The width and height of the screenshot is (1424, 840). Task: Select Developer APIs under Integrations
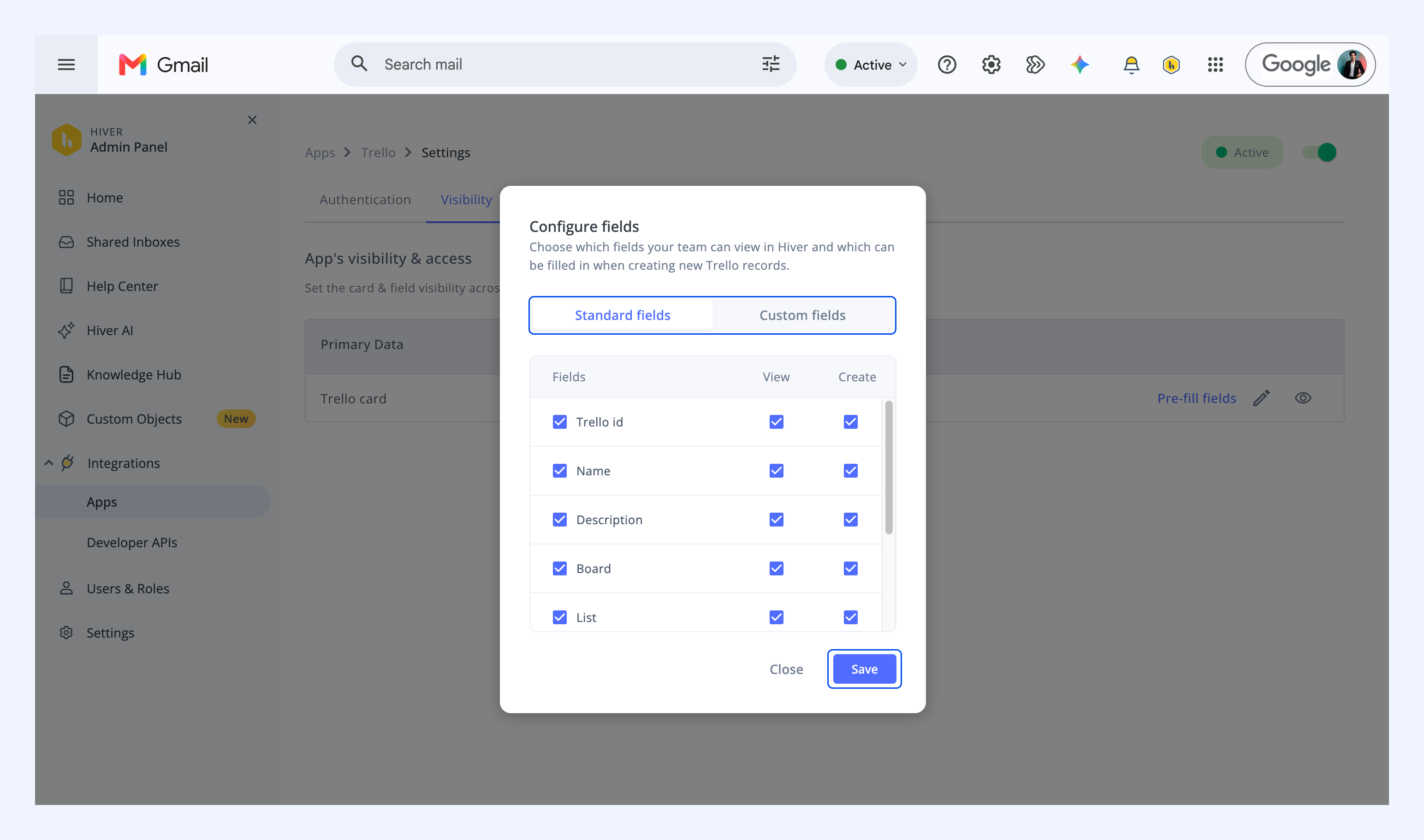[x=132, y=542]
